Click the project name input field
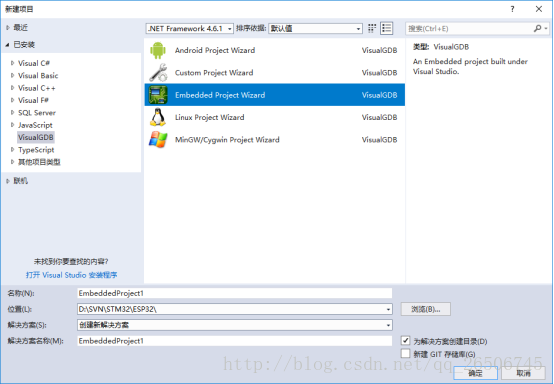 coord(235,293)
